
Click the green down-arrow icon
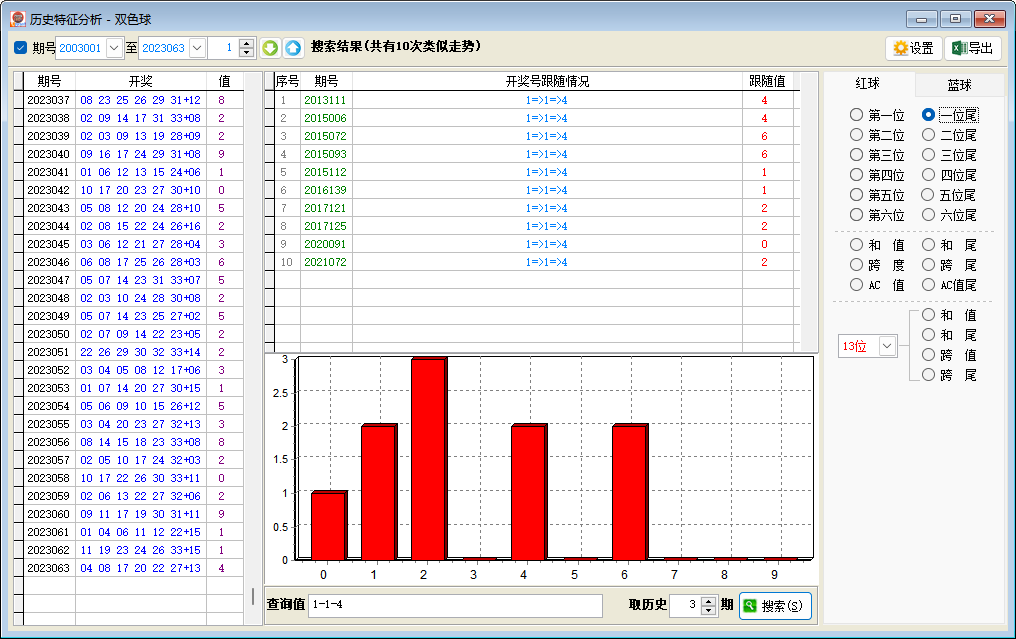tap(270, 47)
